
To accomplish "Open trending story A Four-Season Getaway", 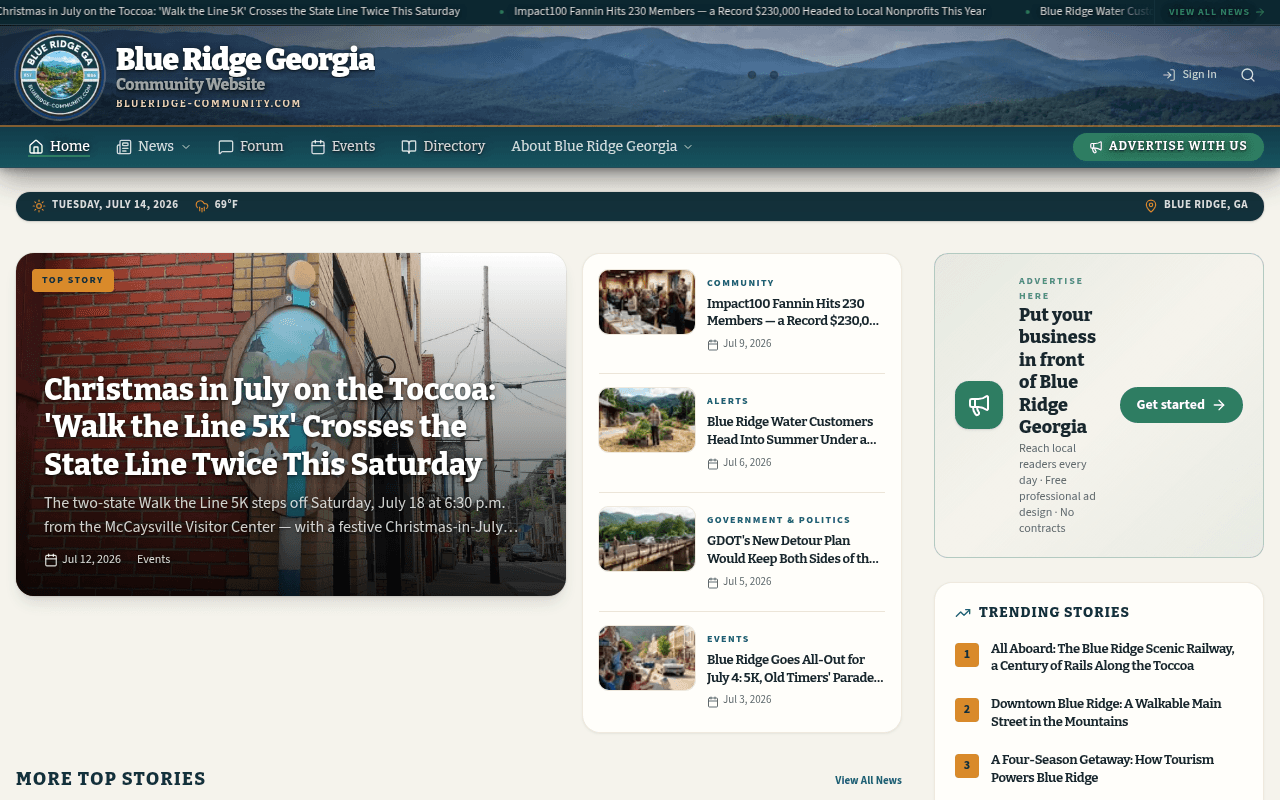I will pos(1102,769).
